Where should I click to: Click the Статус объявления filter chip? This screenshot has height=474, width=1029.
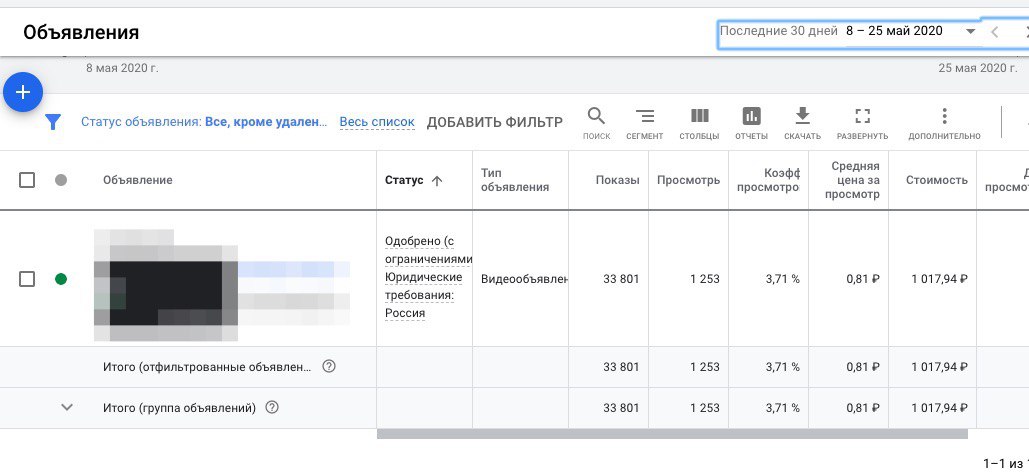tap(203, 121)
